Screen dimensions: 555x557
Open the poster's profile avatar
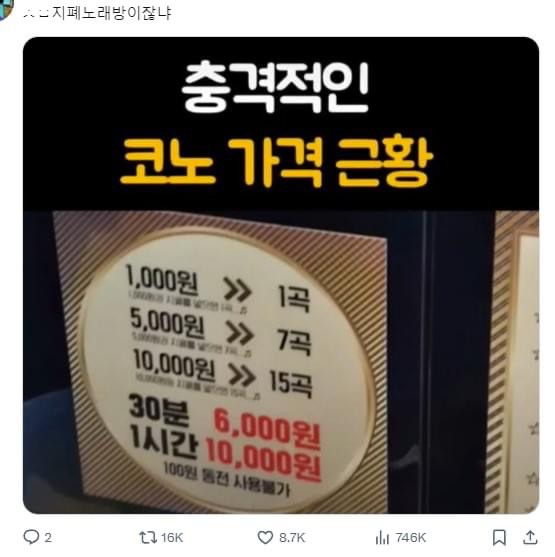[5, 9]
